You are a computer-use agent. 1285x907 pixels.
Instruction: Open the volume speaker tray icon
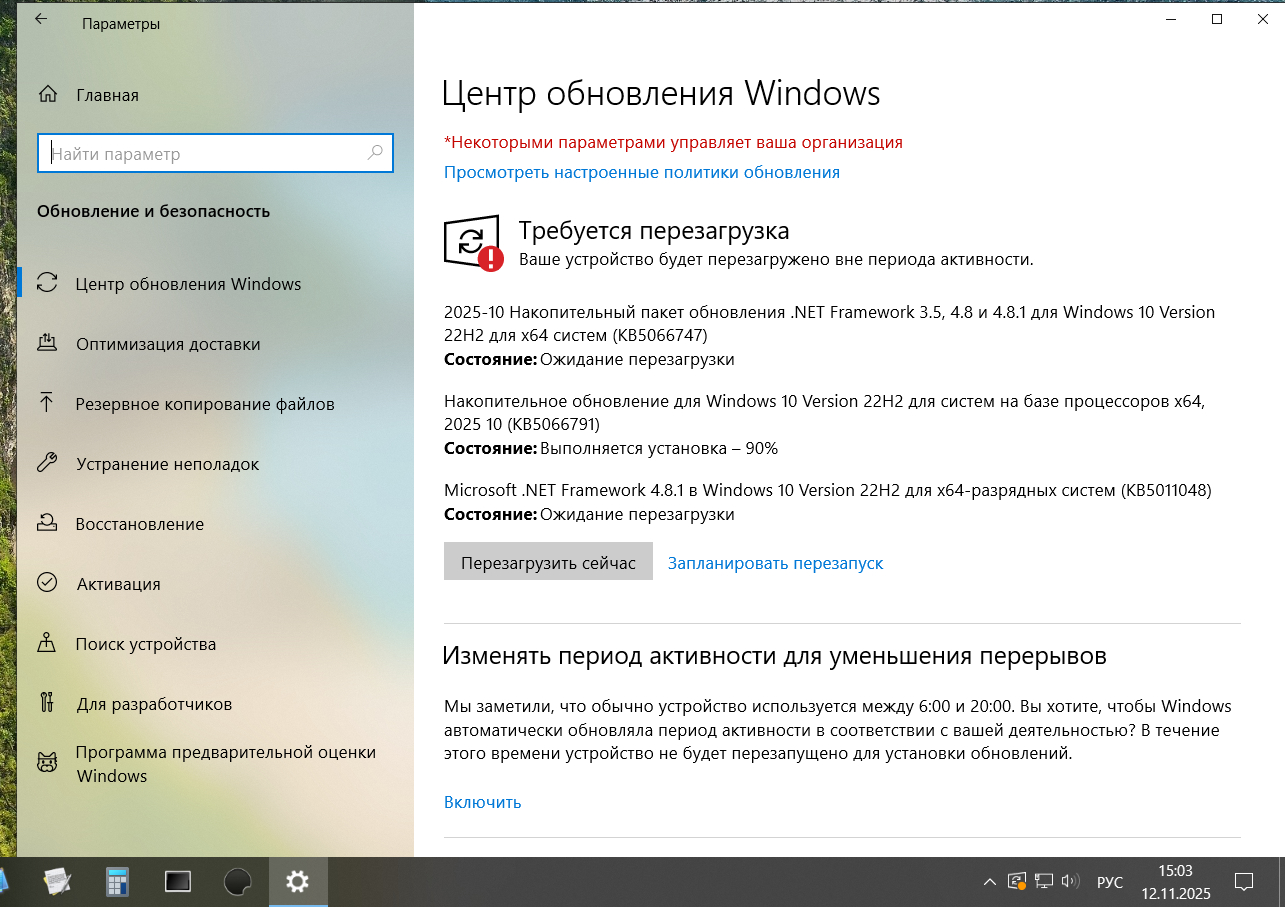coord(1071,882)
